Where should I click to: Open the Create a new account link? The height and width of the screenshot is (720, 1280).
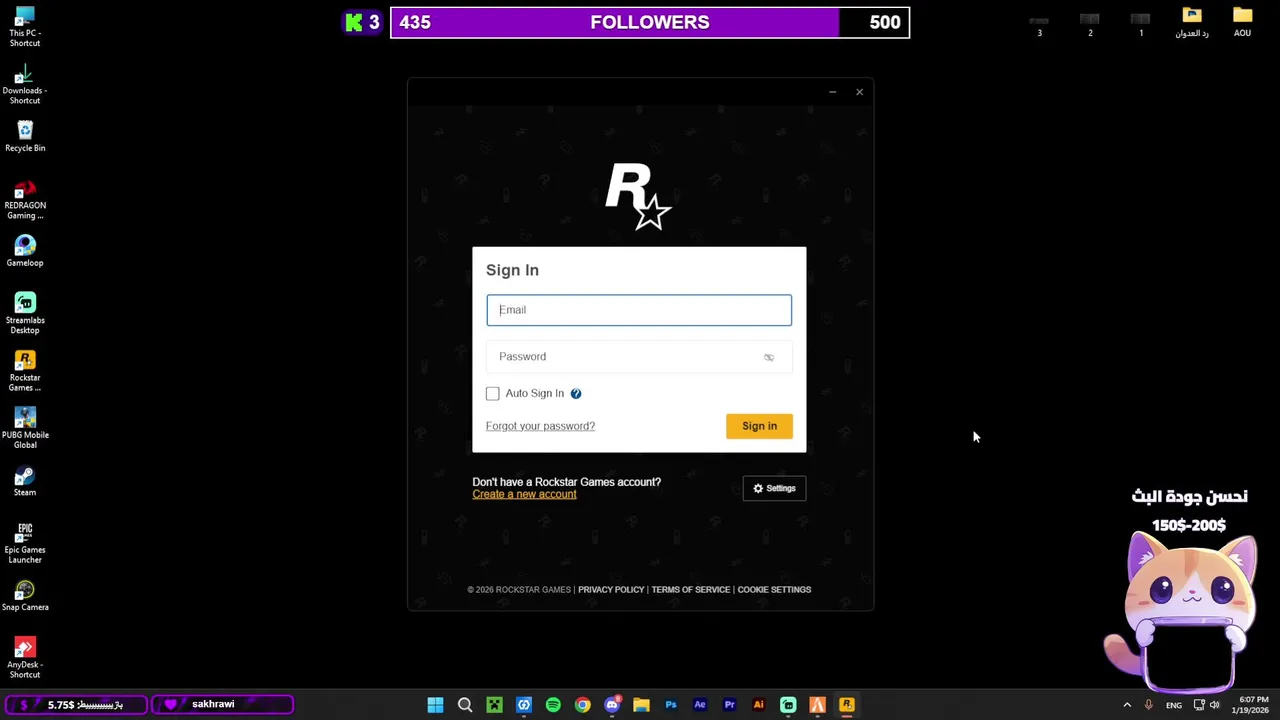coord(524,494)
